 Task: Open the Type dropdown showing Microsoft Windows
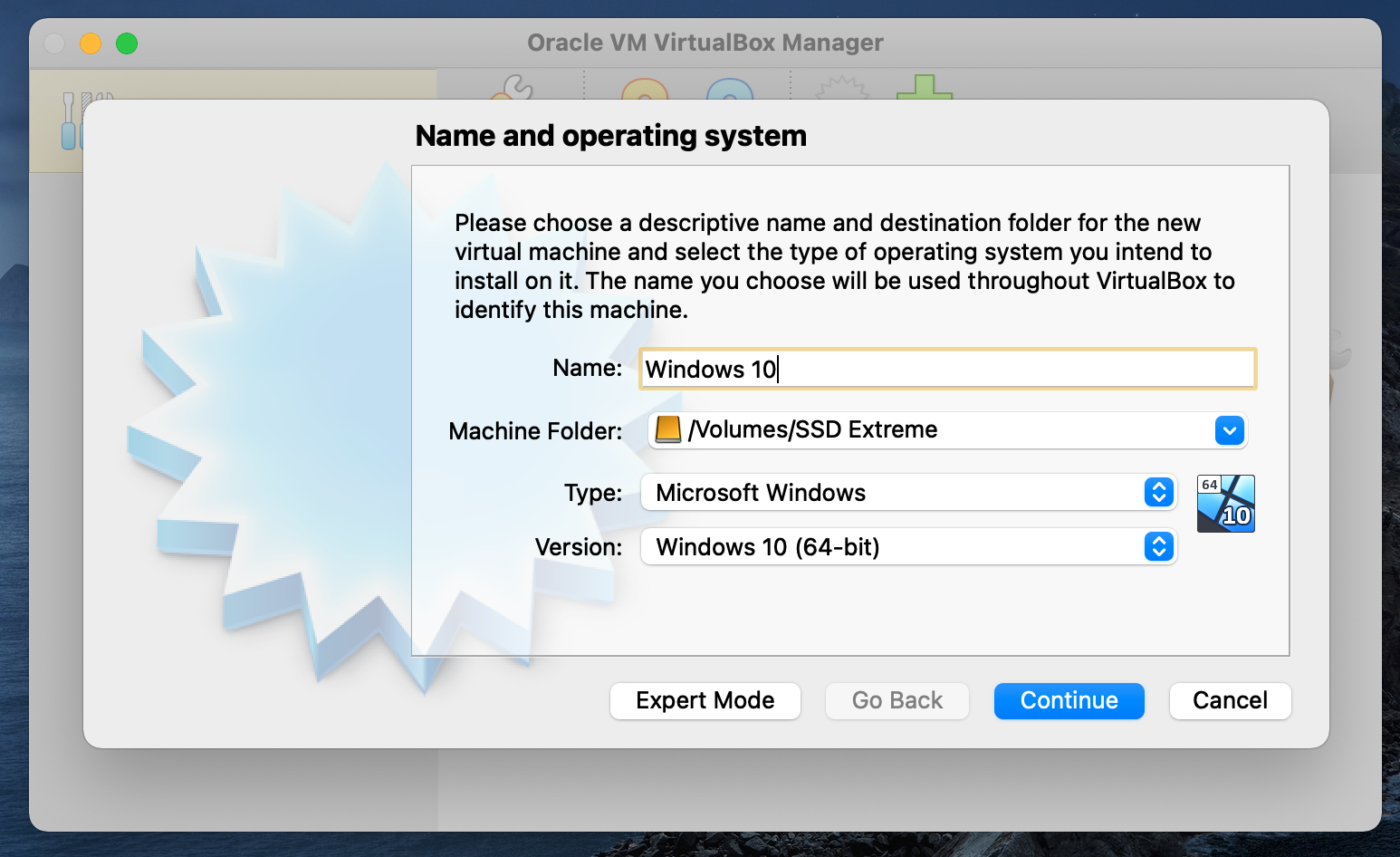(1158, 492)
